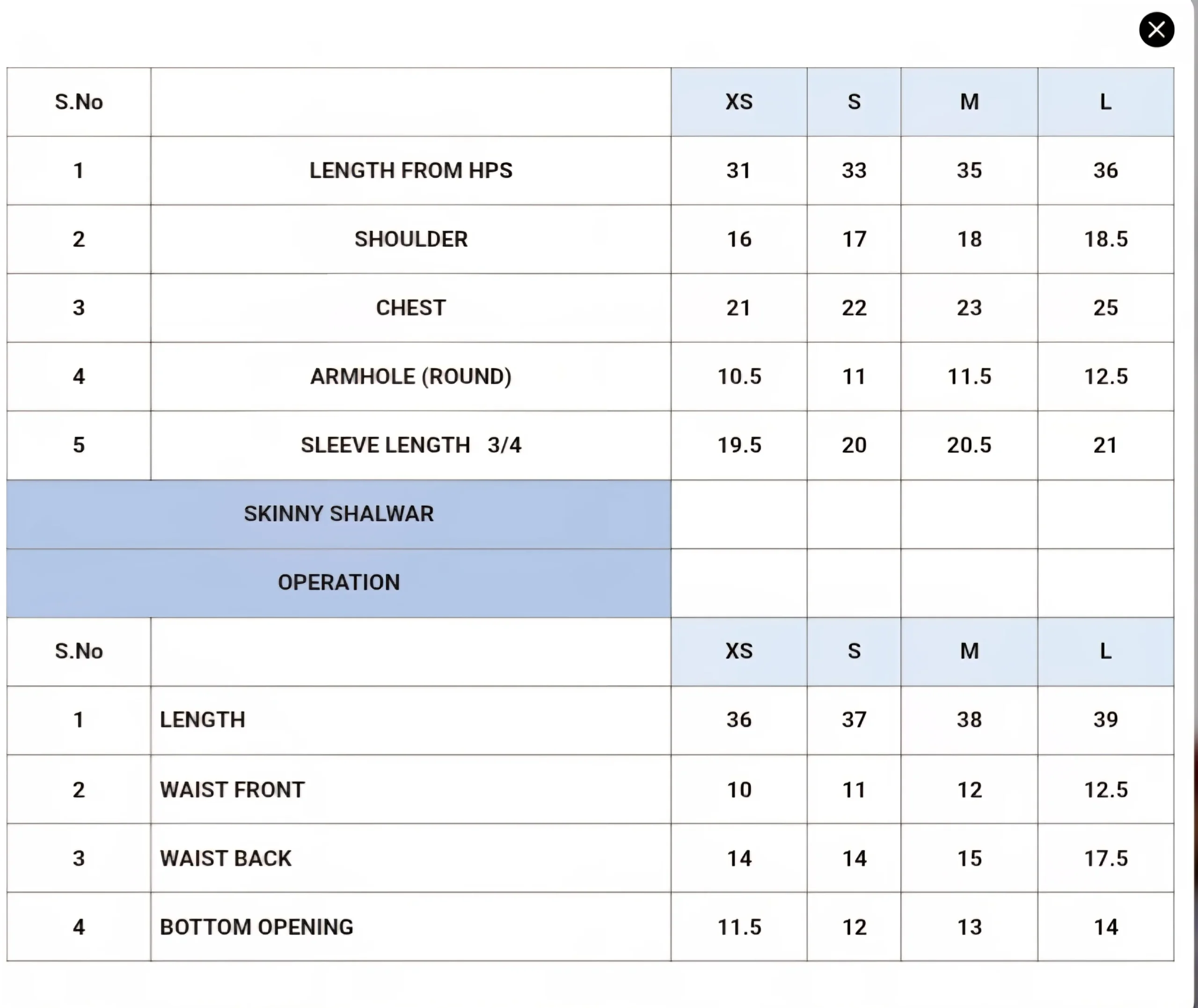Select the WAIST BACK row label
Viewport: 1198px width, 1008px height.
(x=226, y=858)
